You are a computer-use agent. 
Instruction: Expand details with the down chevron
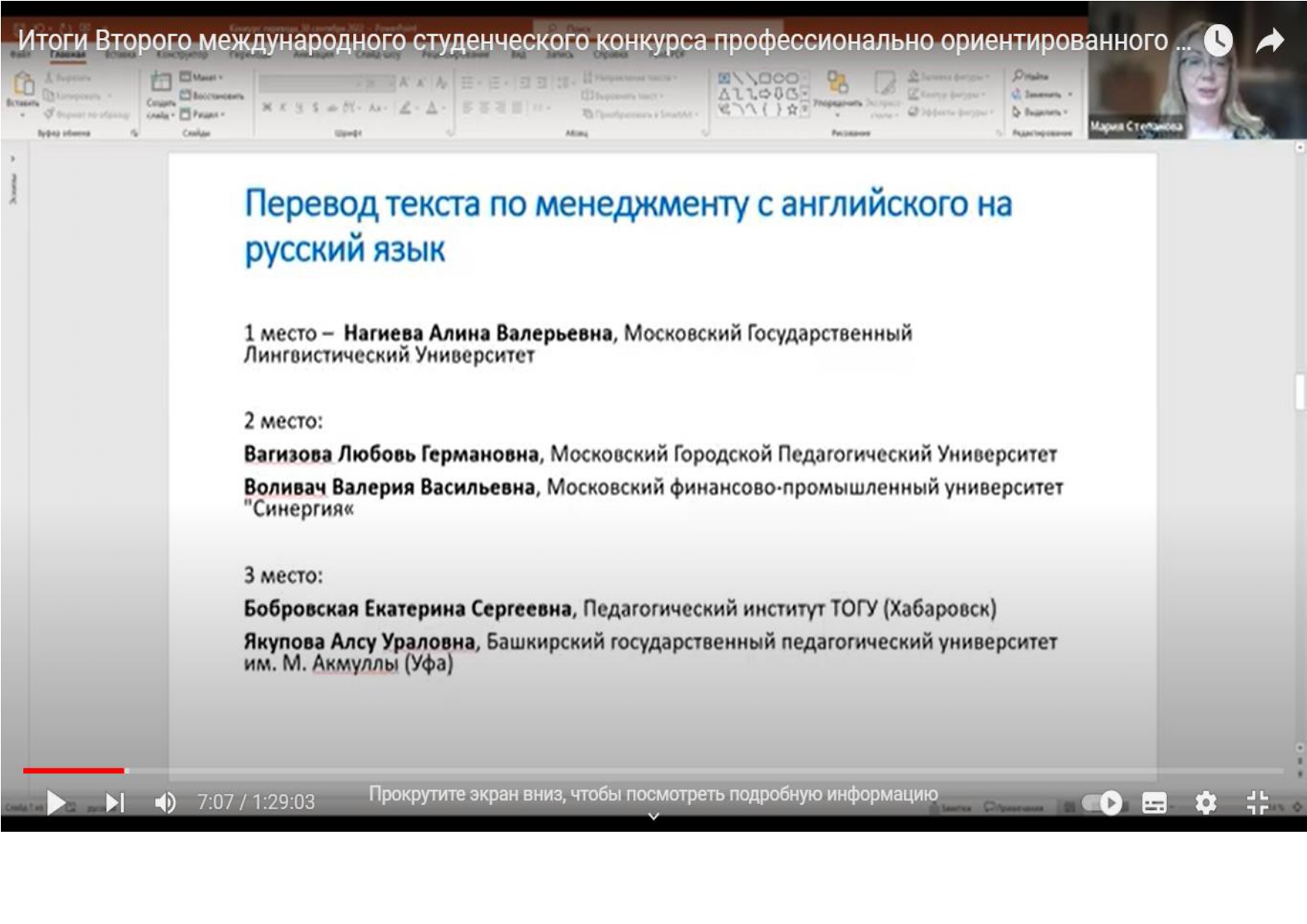[x=653, y=817]
